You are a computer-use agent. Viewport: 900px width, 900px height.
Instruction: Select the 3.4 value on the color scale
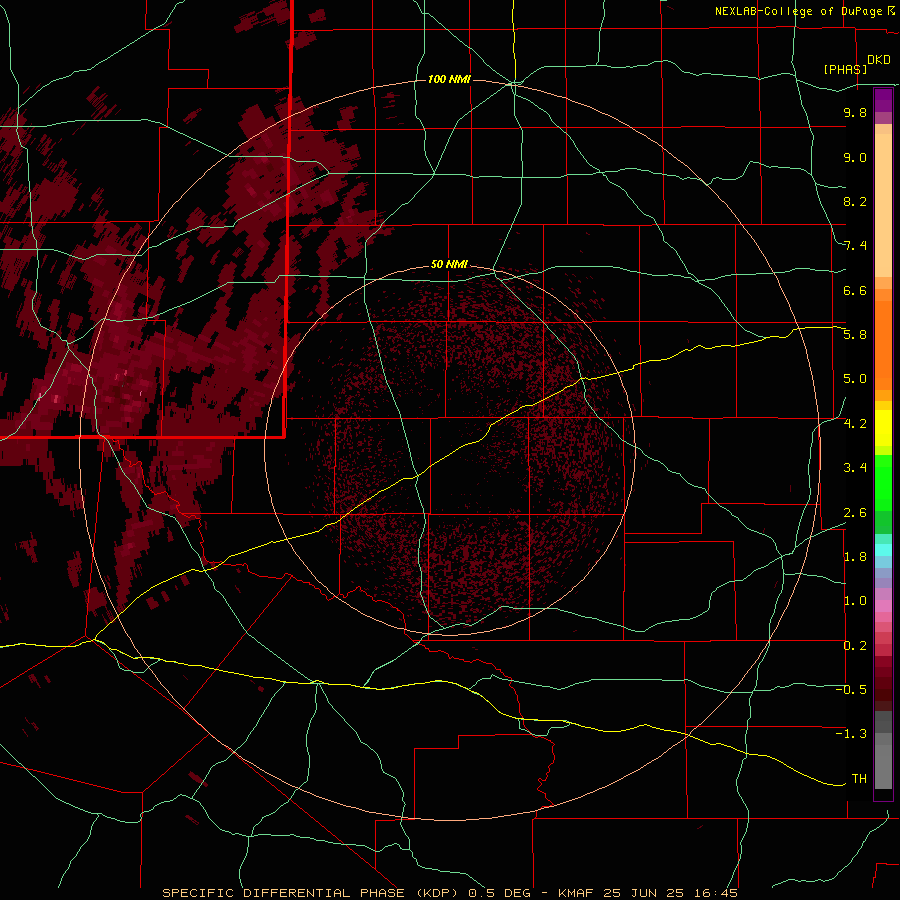click(855, 468)
